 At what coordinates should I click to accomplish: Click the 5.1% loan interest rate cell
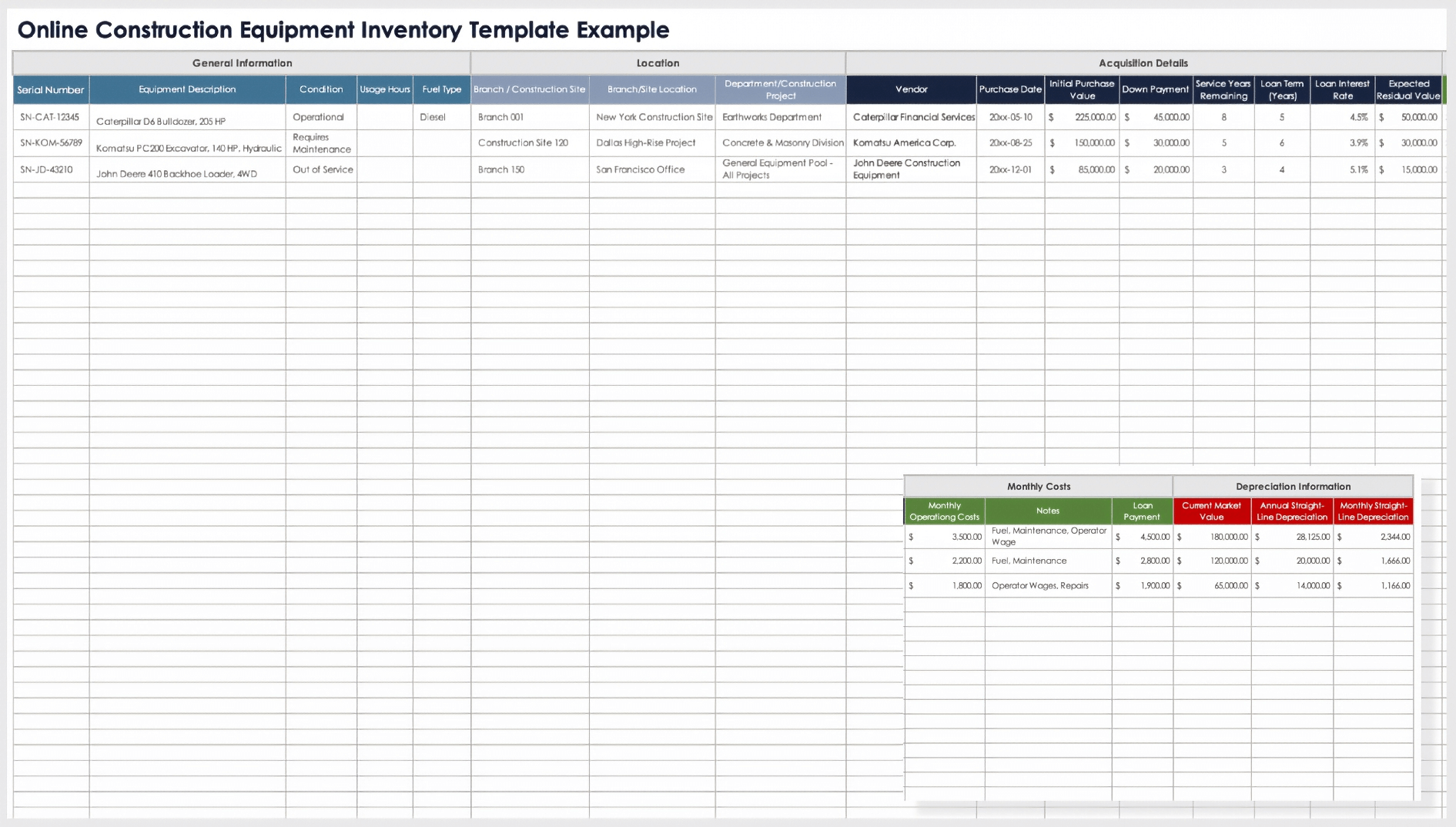1342,169
